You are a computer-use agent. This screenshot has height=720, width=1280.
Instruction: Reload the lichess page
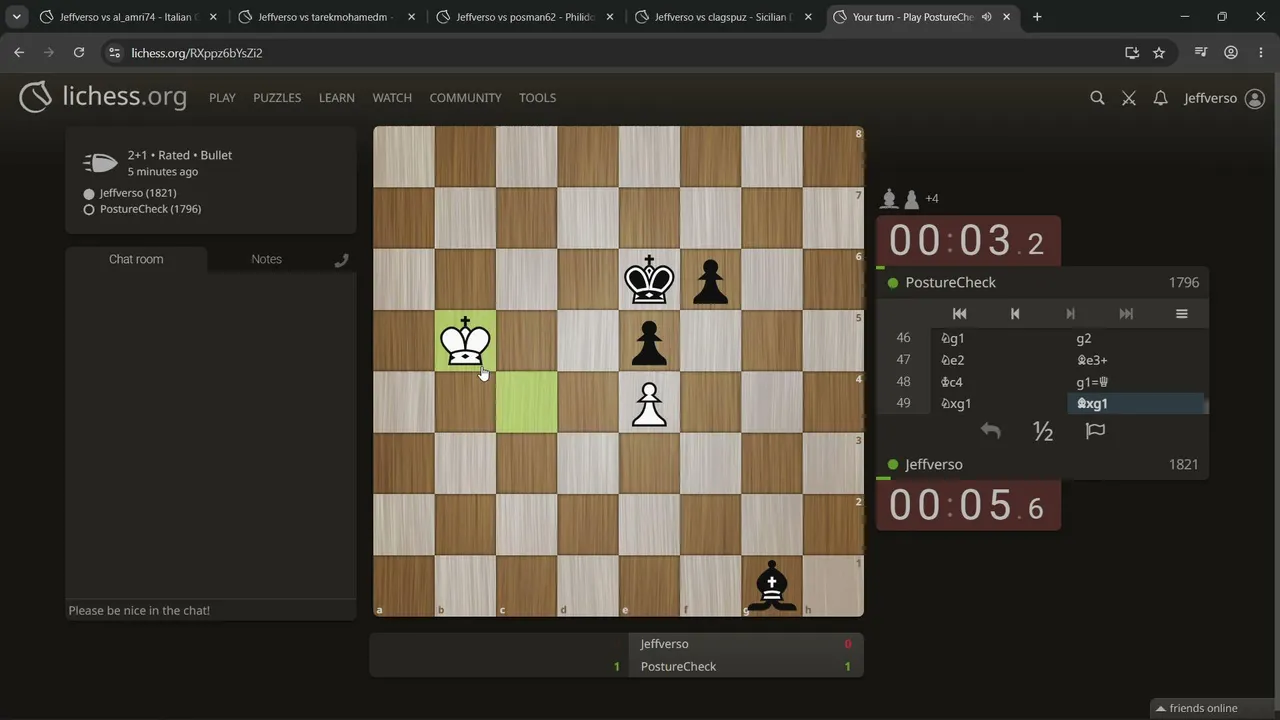pyautogui.click(x=79, y=53)
